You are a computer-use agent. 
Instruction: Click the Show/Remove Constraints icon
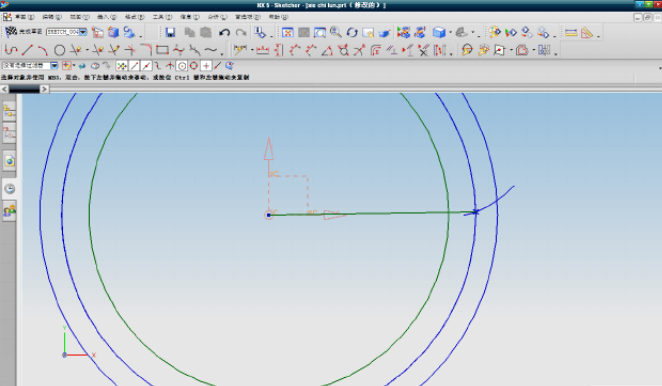423,50
